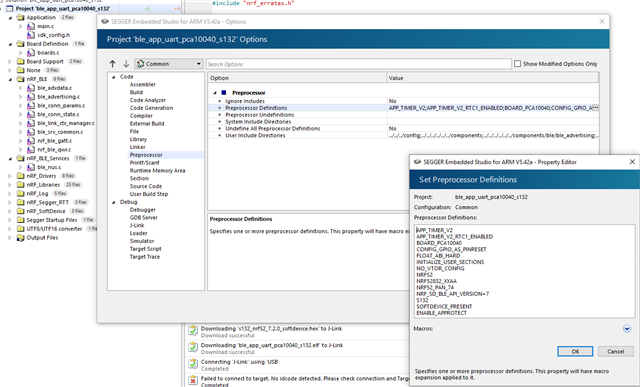Click the main.c file icon

tap(31, 26)
